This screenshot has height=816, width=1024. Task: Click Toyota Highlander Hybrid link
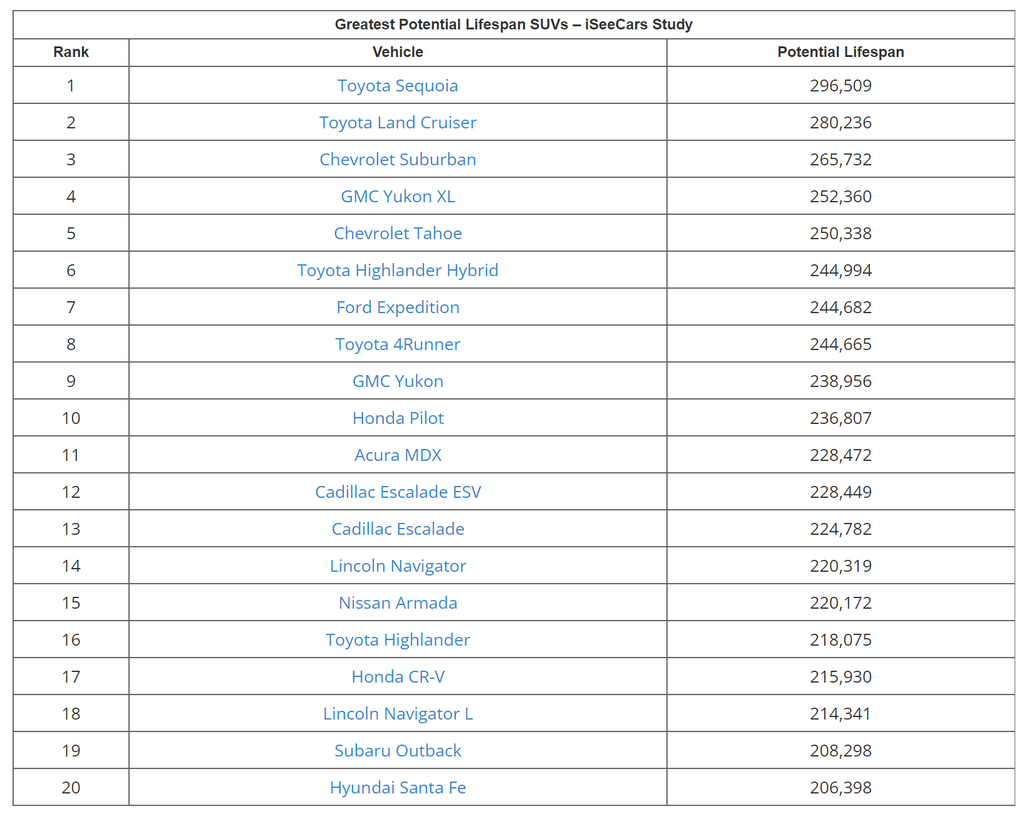[397, 271]
